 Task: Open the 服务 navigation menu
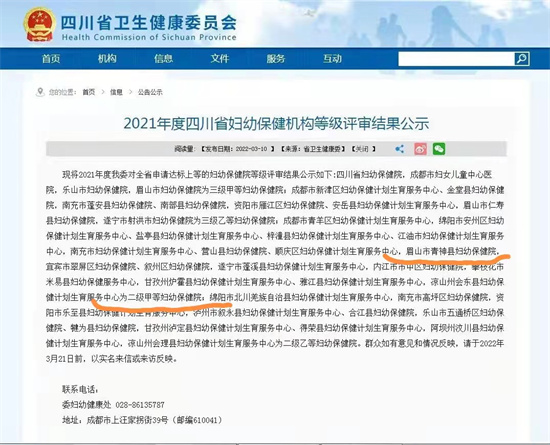point(276,59)
